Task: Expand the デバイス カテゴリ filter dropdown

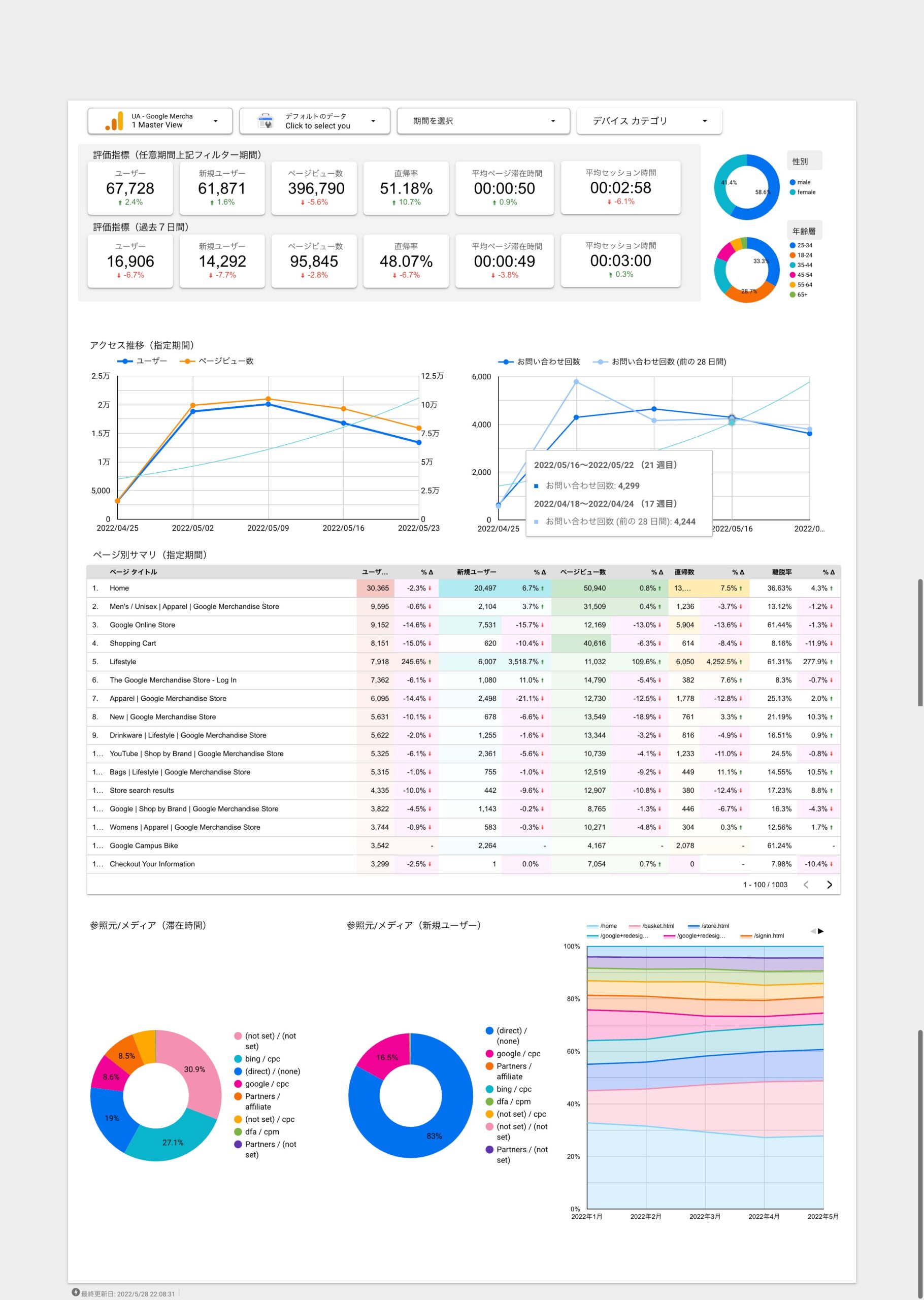Action: tap(649, 121)
